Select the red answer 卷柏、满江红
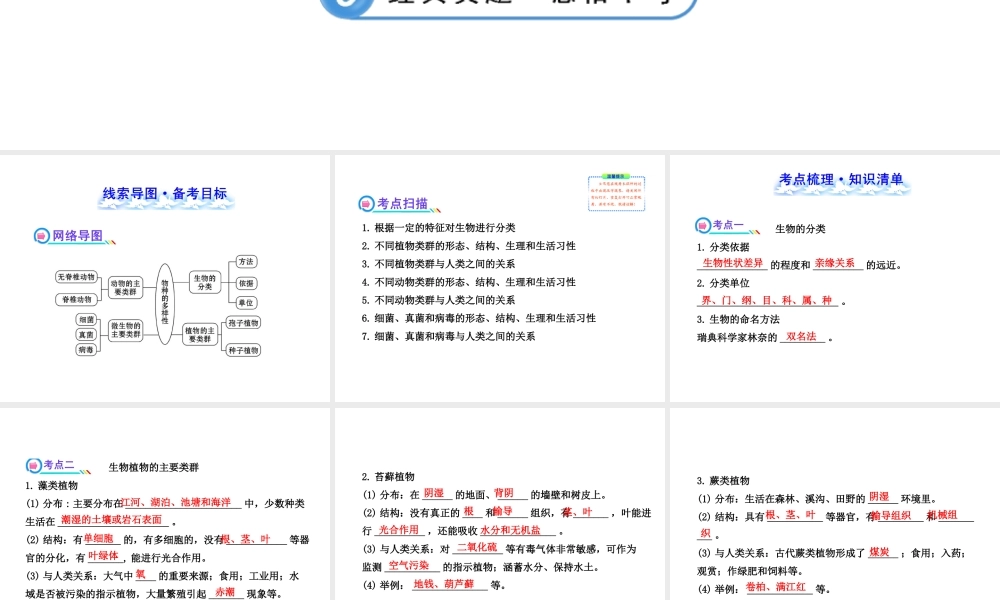The width and height of the screenshot is (1000, 600). (776, 587)
